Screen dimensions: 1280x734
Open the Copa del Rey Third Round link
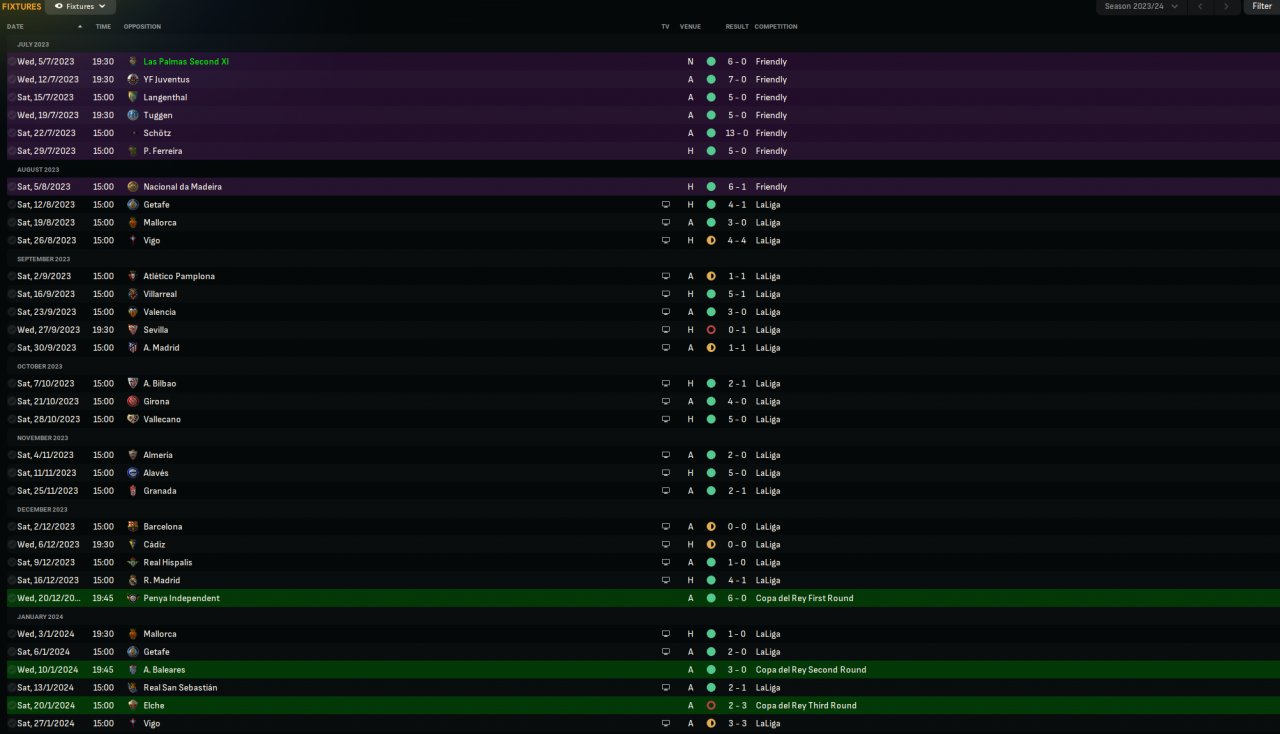(x=806, y=706)
